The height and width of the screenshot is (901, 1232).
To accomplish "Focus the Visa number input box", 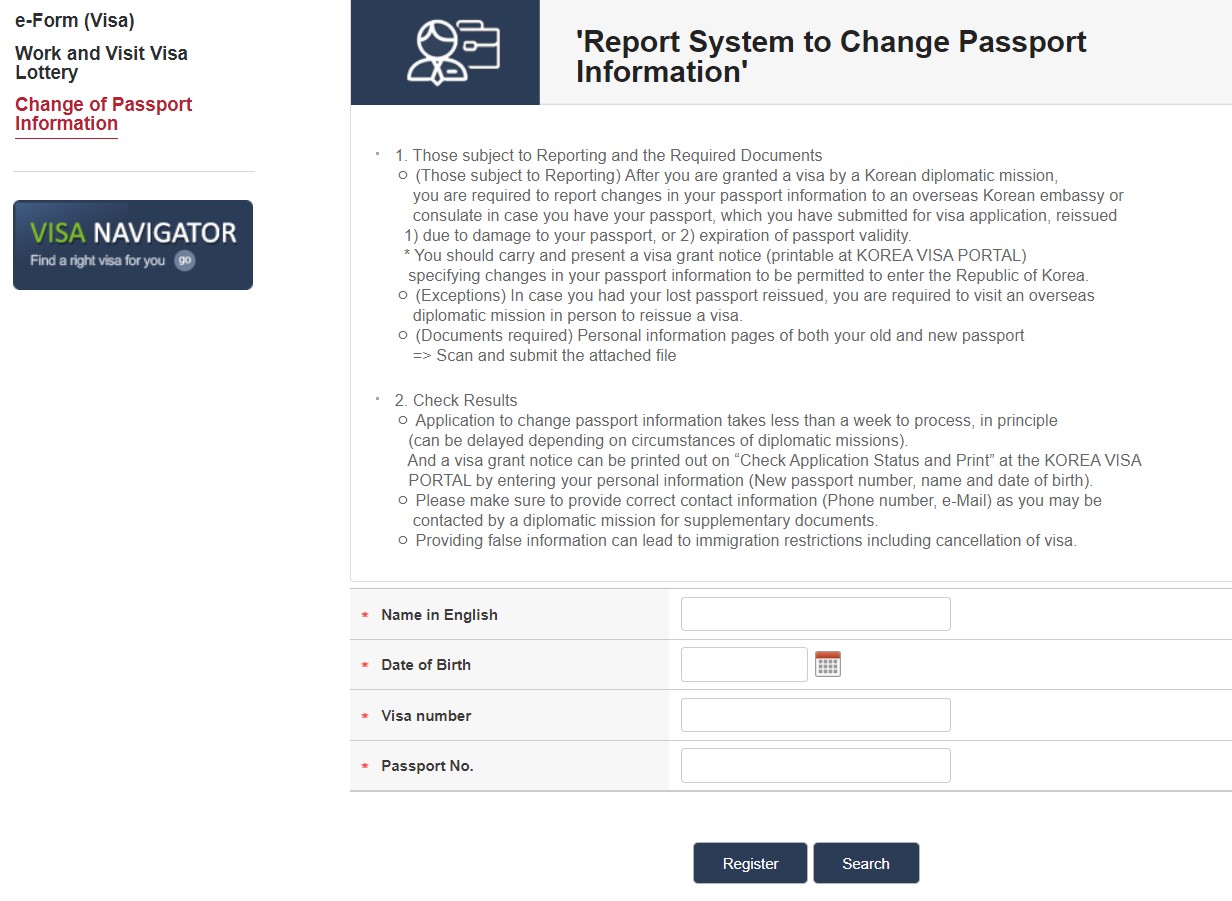I will point(815,715).
